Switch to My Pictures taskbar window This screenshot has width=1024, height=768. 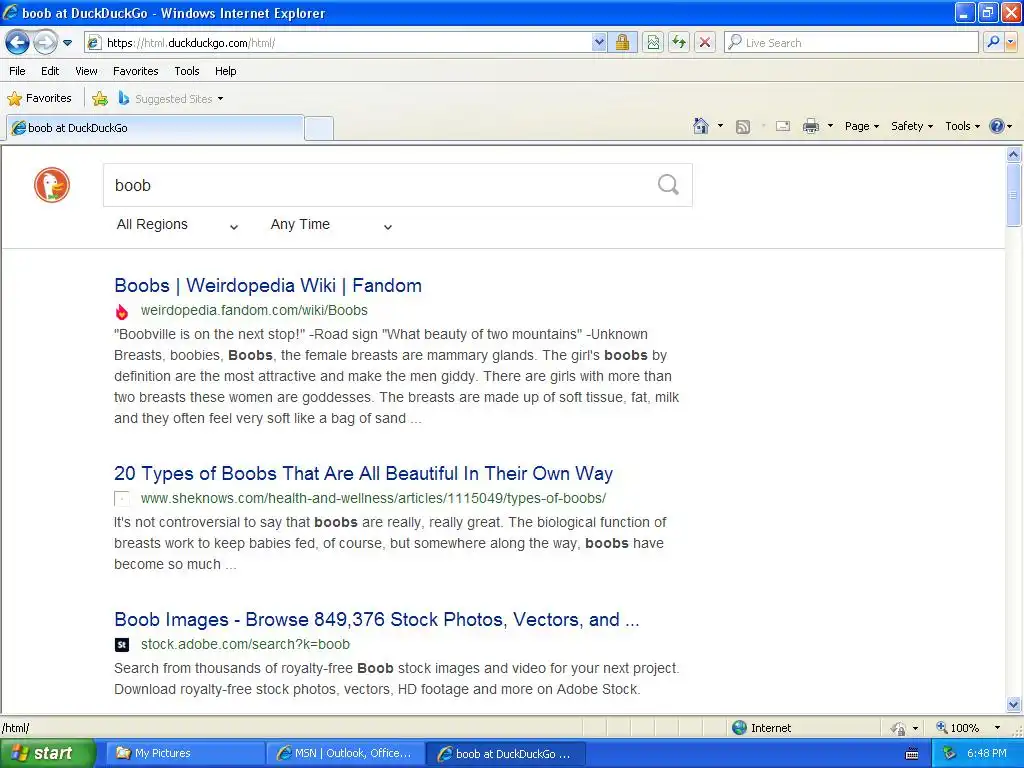click(184, 753)
